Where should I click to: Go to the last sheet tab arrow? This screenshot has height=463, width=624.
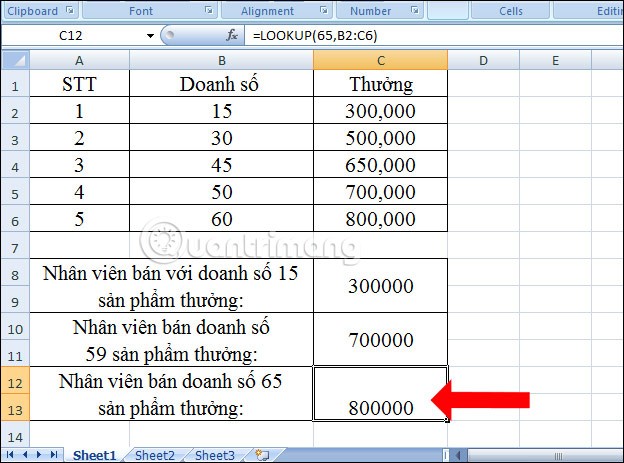54,455
